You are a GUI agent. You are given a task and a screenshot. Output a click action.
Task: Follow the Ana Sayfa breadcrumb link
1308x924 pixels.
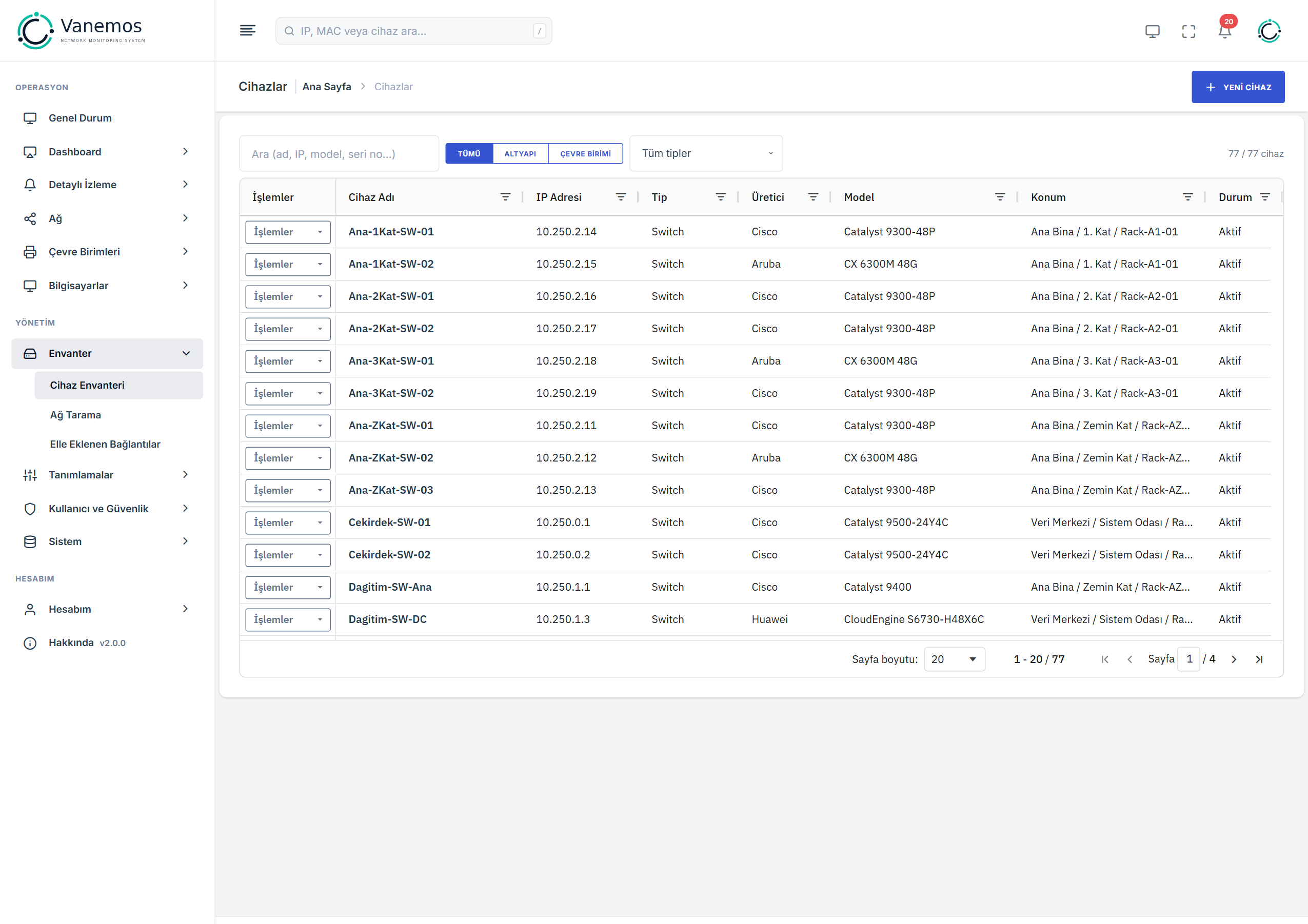326,87
